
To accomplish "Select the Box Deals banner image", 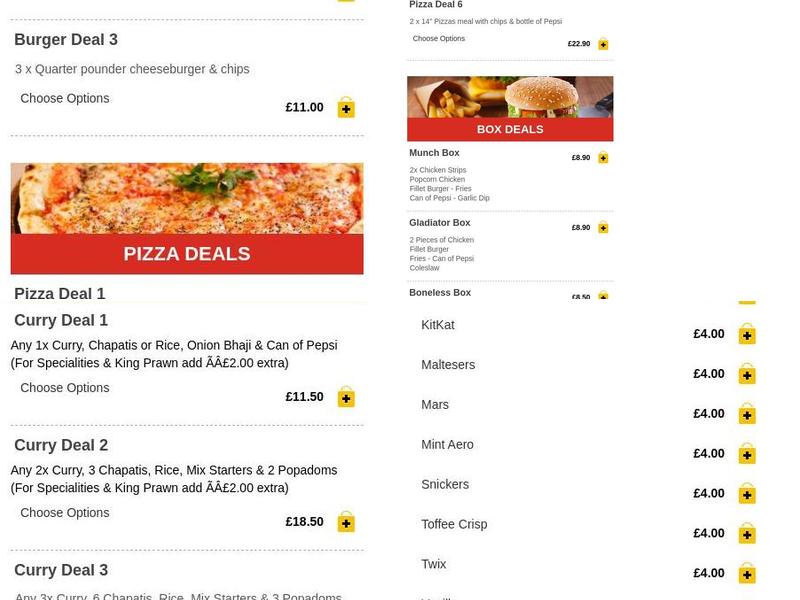I will pyautogui.click(x=510, y=108).
